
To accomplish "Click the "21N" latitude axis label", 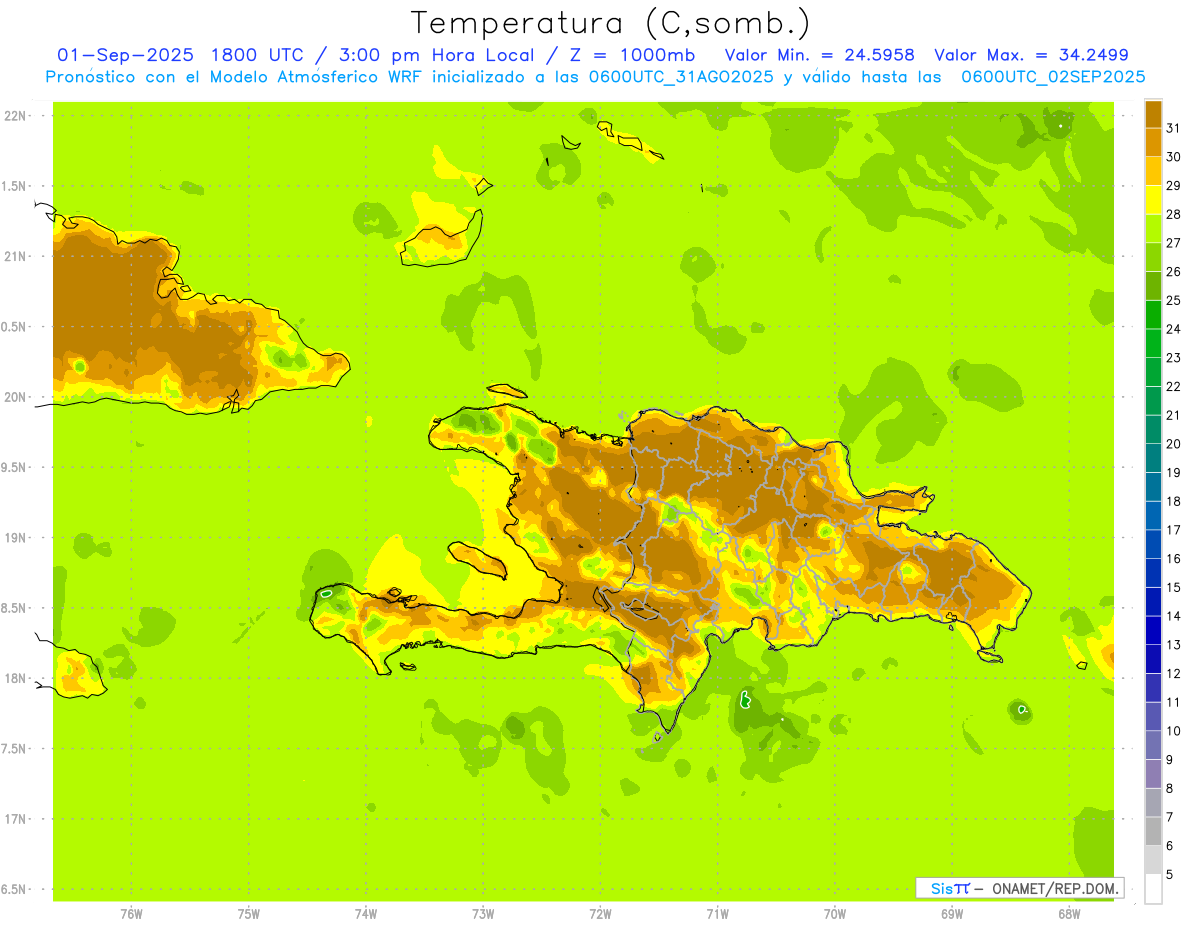I will (15, 257).
